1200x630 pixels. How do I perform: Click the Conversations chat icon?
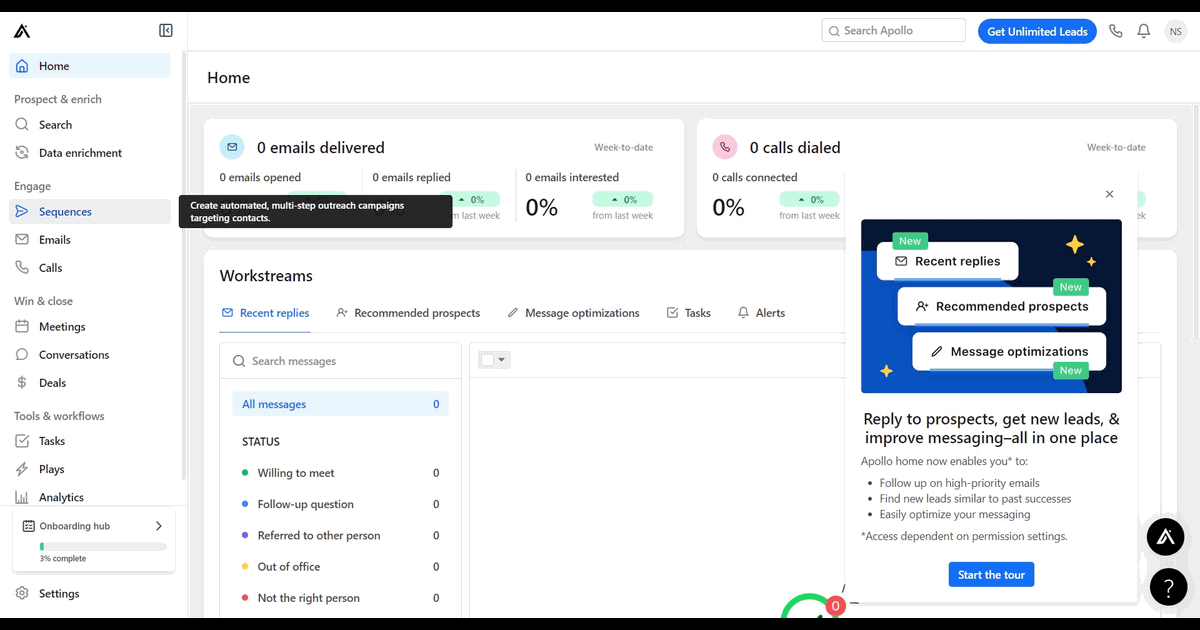tap(22, 355)
